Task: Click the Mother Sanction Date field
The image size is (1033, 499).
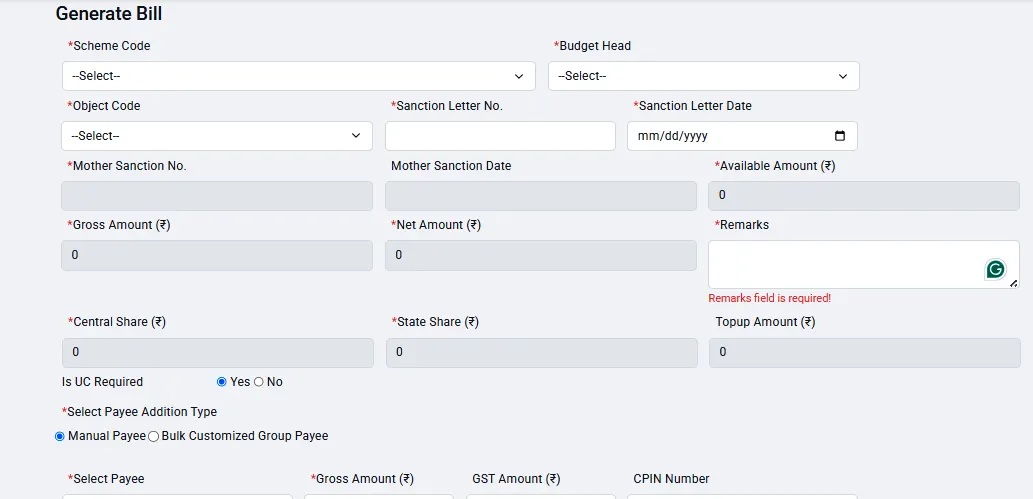Action: coord(540,196)
